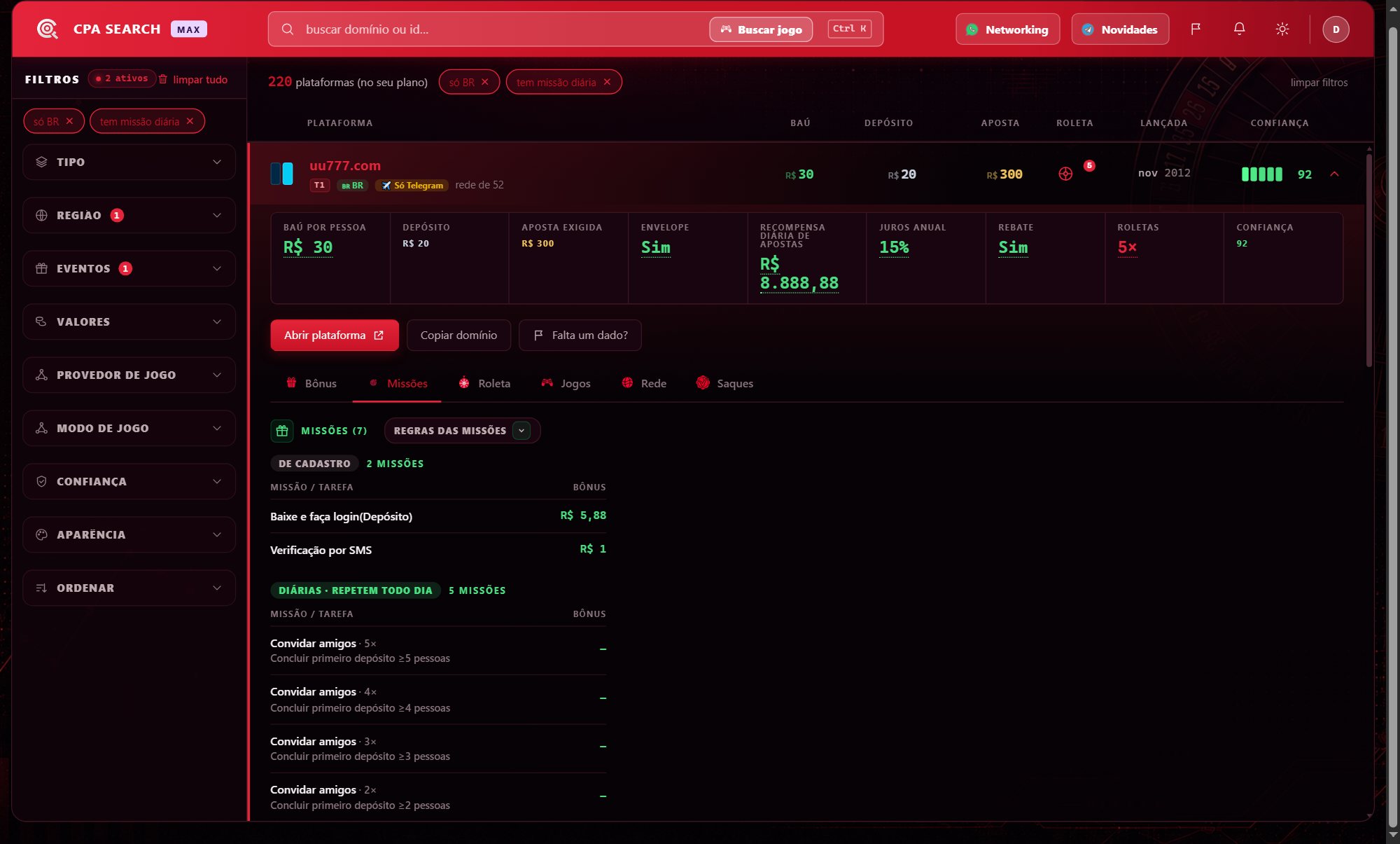Click the trash icon beside limpar tudo
Image resolution: width=1400 pixels, height=844 pixels.
tap(163, 79)
